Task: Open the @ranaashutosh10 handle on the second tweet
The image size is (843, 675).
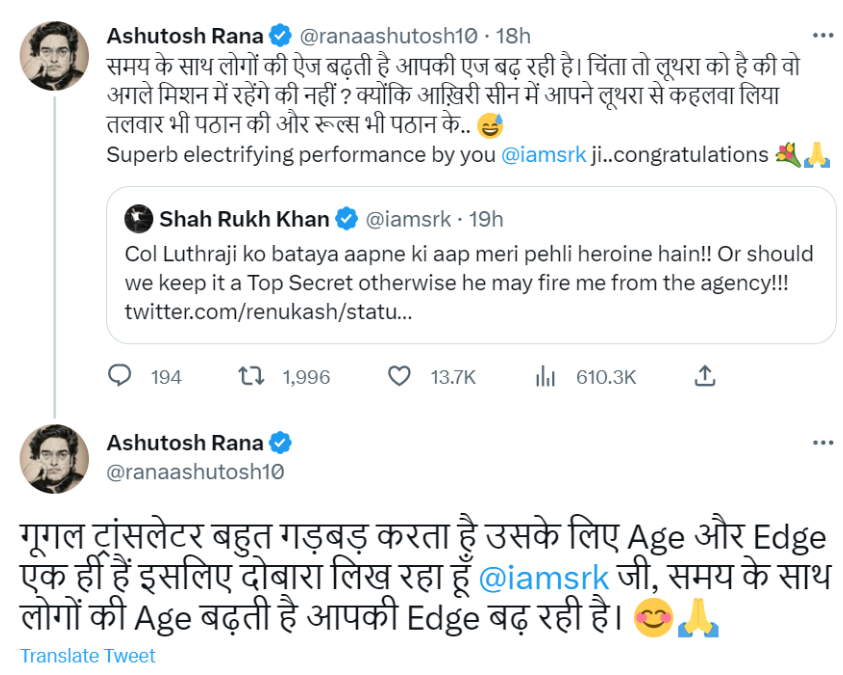Action: pos(195,469)
